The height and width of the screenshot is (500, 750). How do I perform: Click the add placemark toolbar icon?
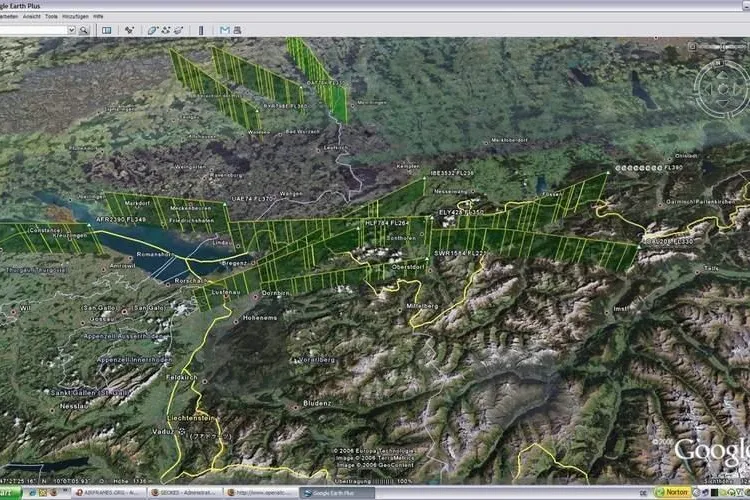tap(130, 30)
